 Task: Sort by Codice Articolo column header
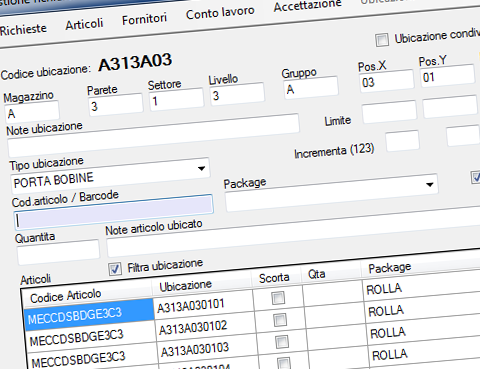[66, 296]
